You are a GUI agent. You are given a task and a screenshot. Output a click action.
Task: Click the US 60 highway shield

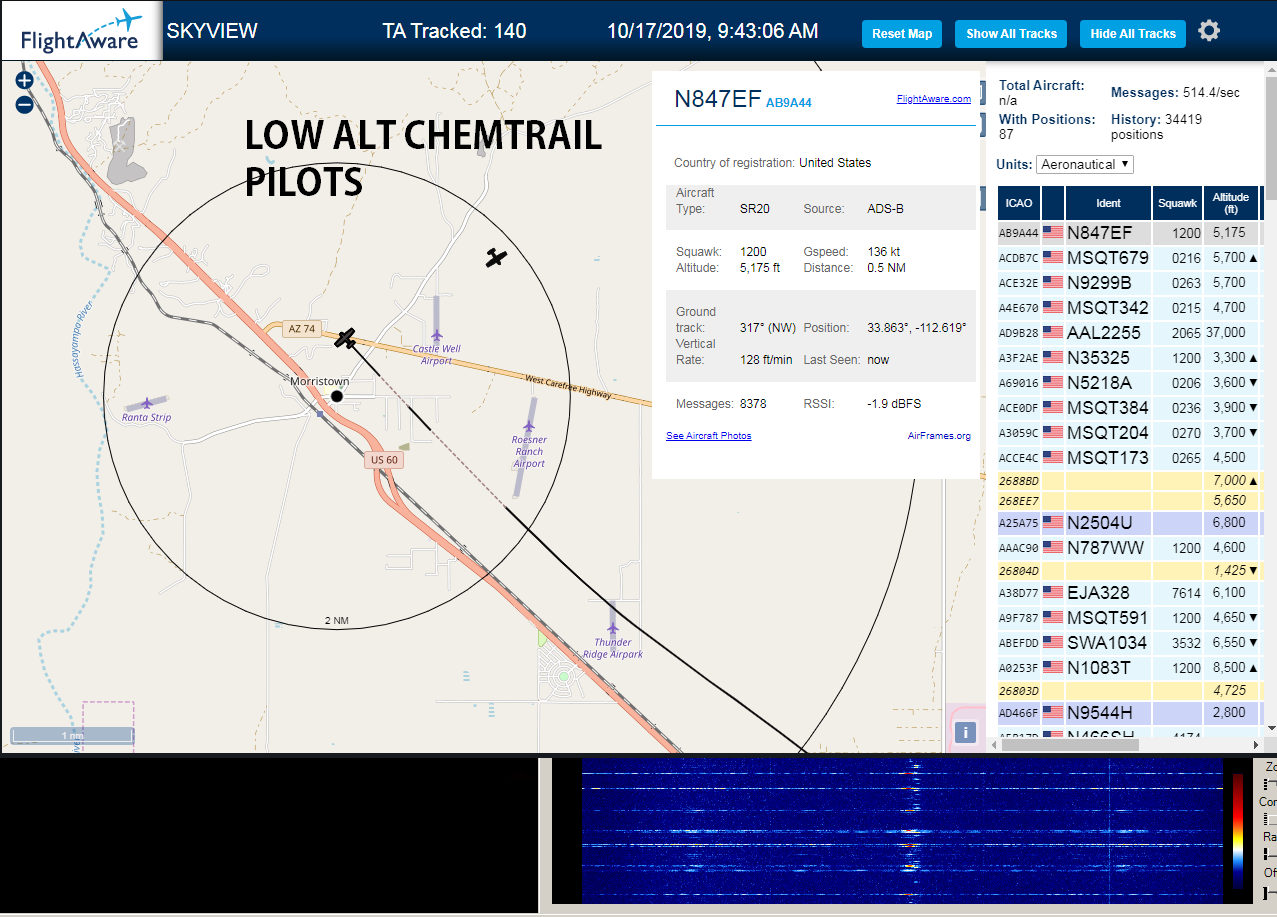coord(384,460)
